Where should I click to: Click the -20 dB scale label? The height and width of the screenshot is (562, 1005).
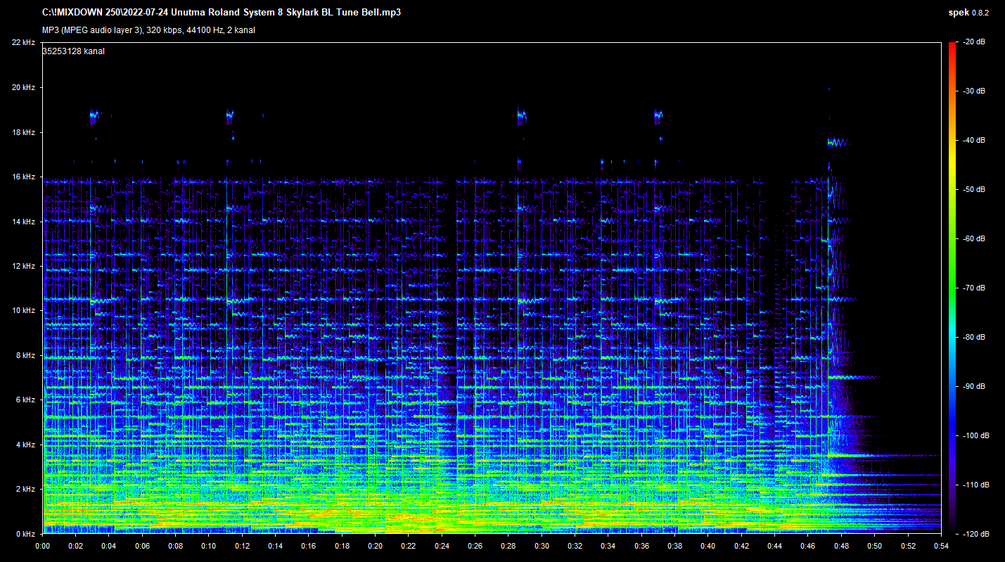pos(974,42)
